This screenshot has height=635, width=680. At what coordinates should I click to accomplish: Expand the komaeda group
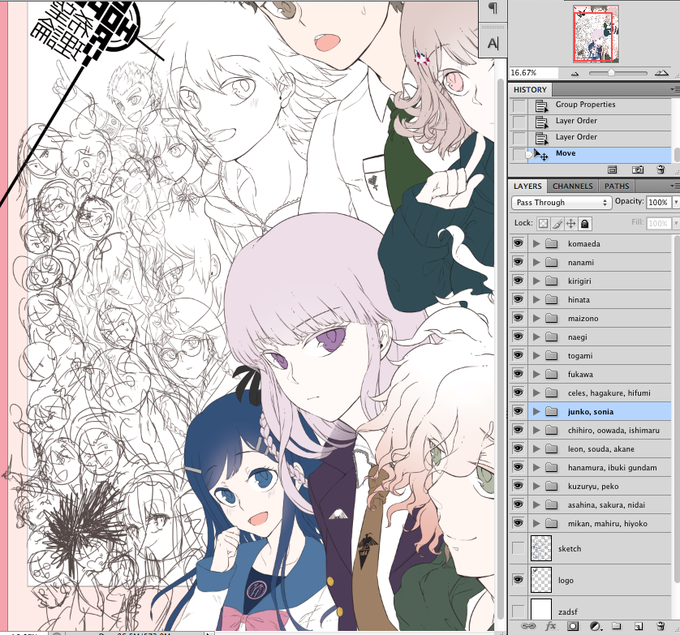pos(536,244)
